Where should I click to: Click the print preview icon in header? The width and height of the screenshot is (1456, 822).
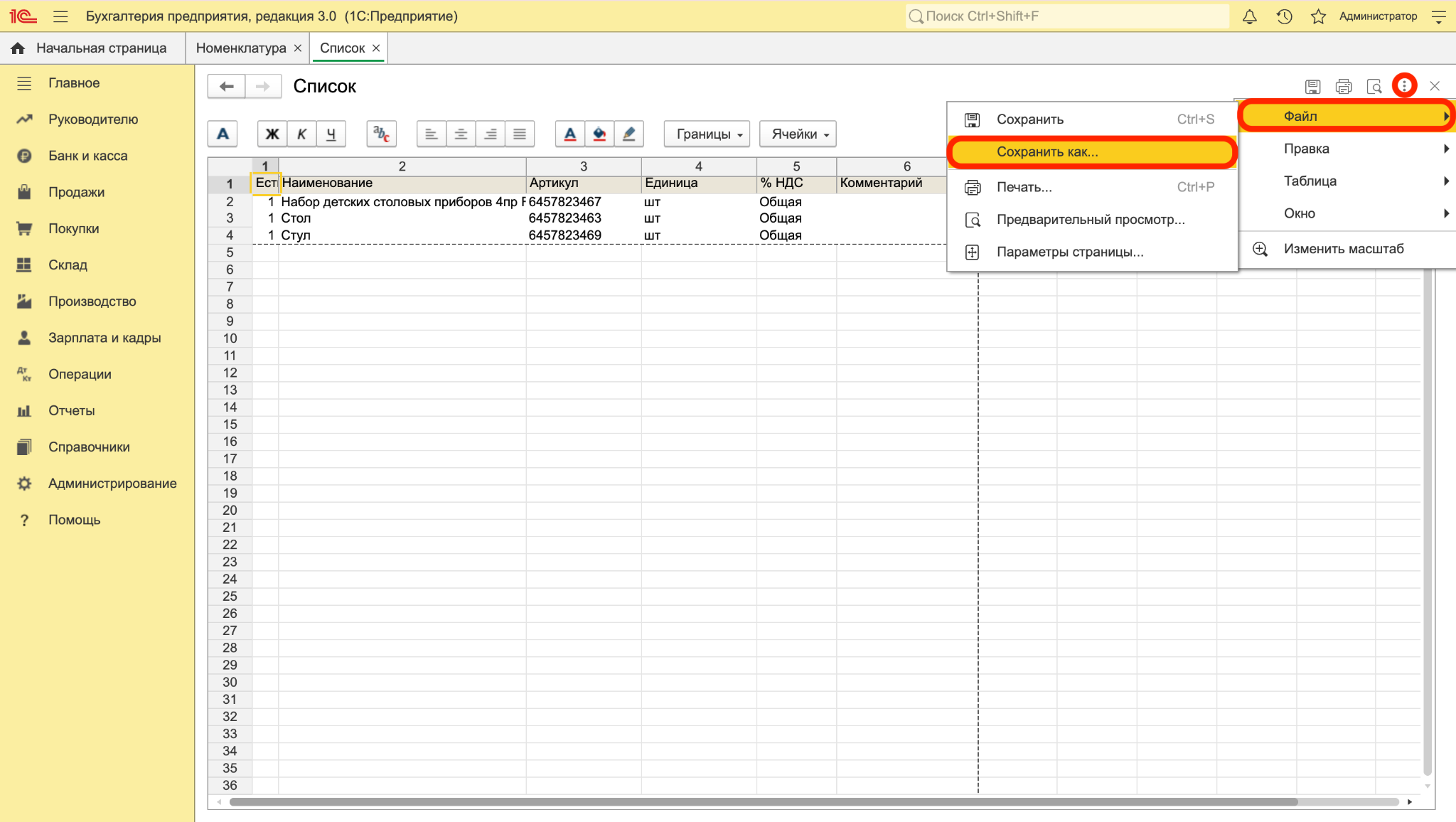[1374, 87]
